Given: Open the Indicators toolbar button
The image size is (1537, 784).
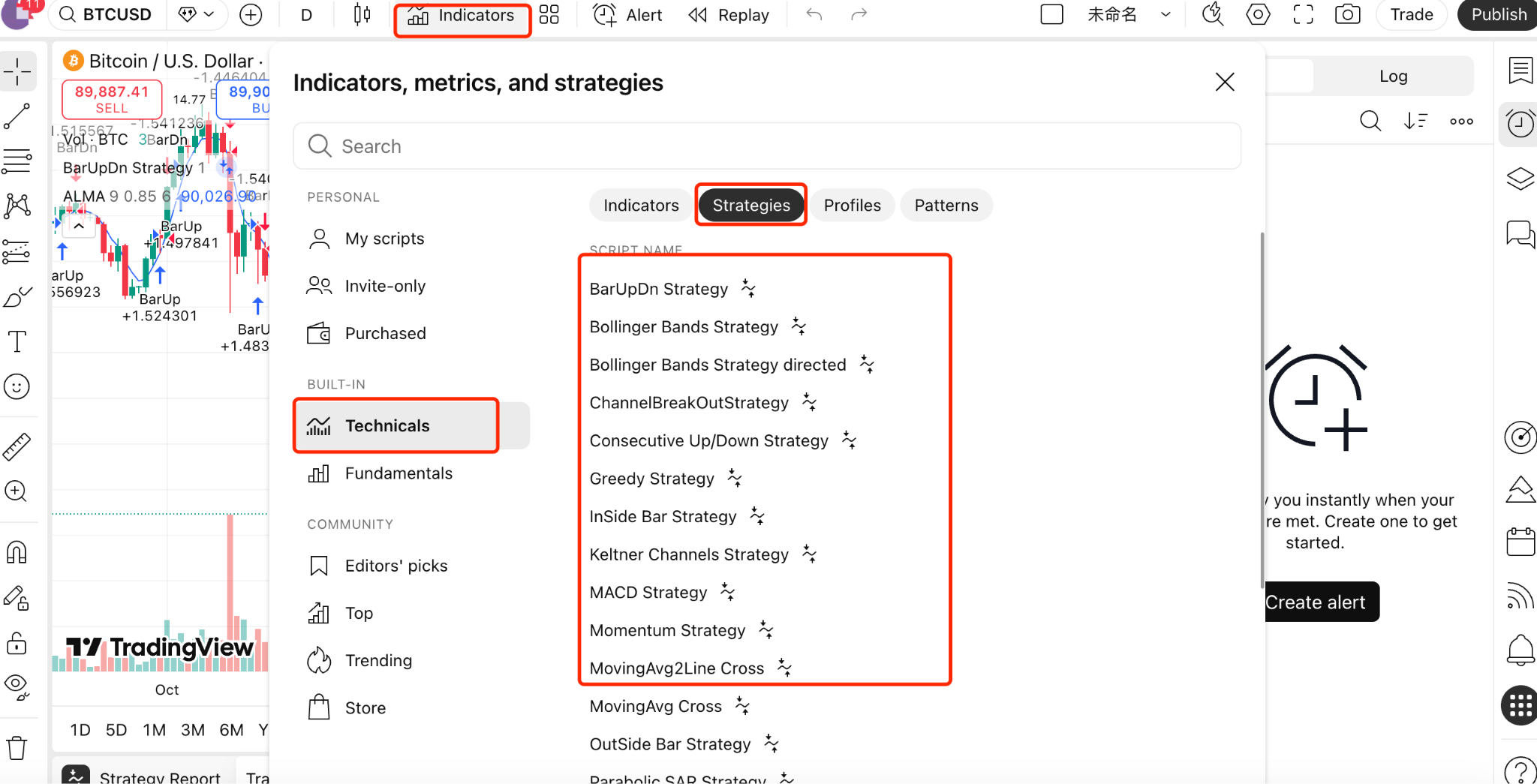Looking at the screenshot, I should coord(462,16).
